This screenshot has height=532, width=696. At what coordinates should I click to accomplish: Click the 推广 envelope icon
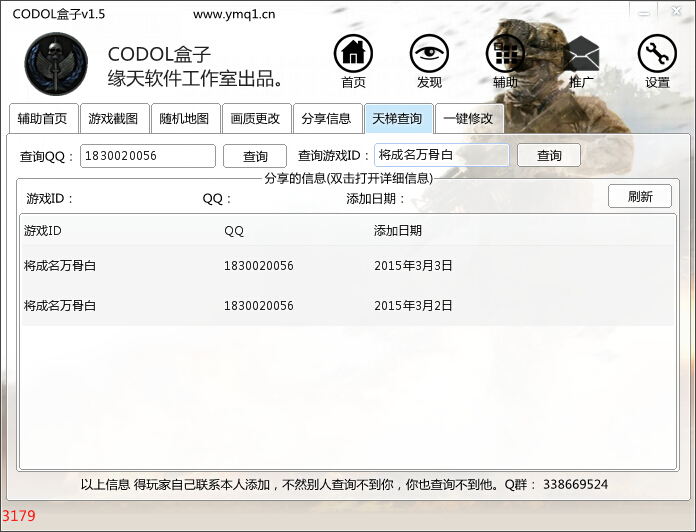[x=581, y=55]
